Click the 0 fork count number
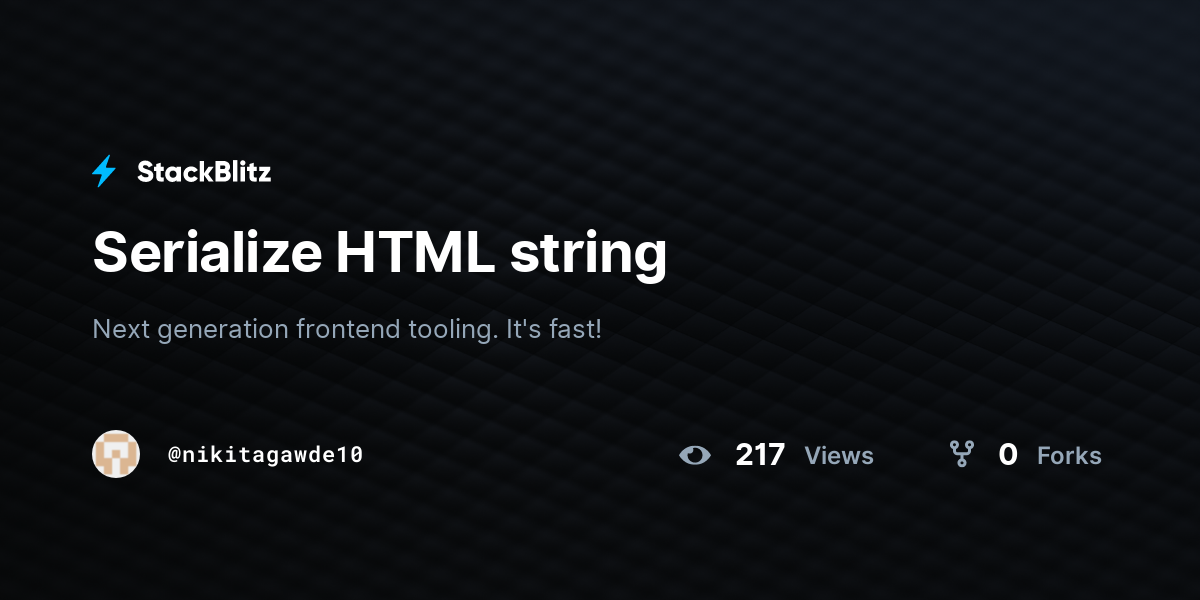1200x600 pixels. tap(1008, 455)
